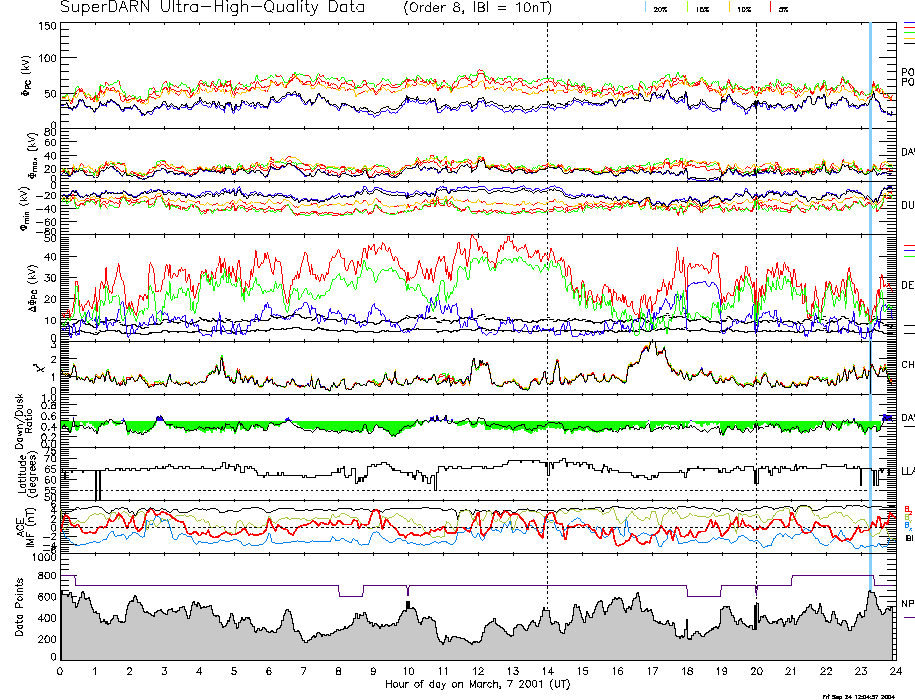Click the hour 12 tick on x-axis
Image resolution: width=915 pixels, height=700 pixels.
(477, 671)
